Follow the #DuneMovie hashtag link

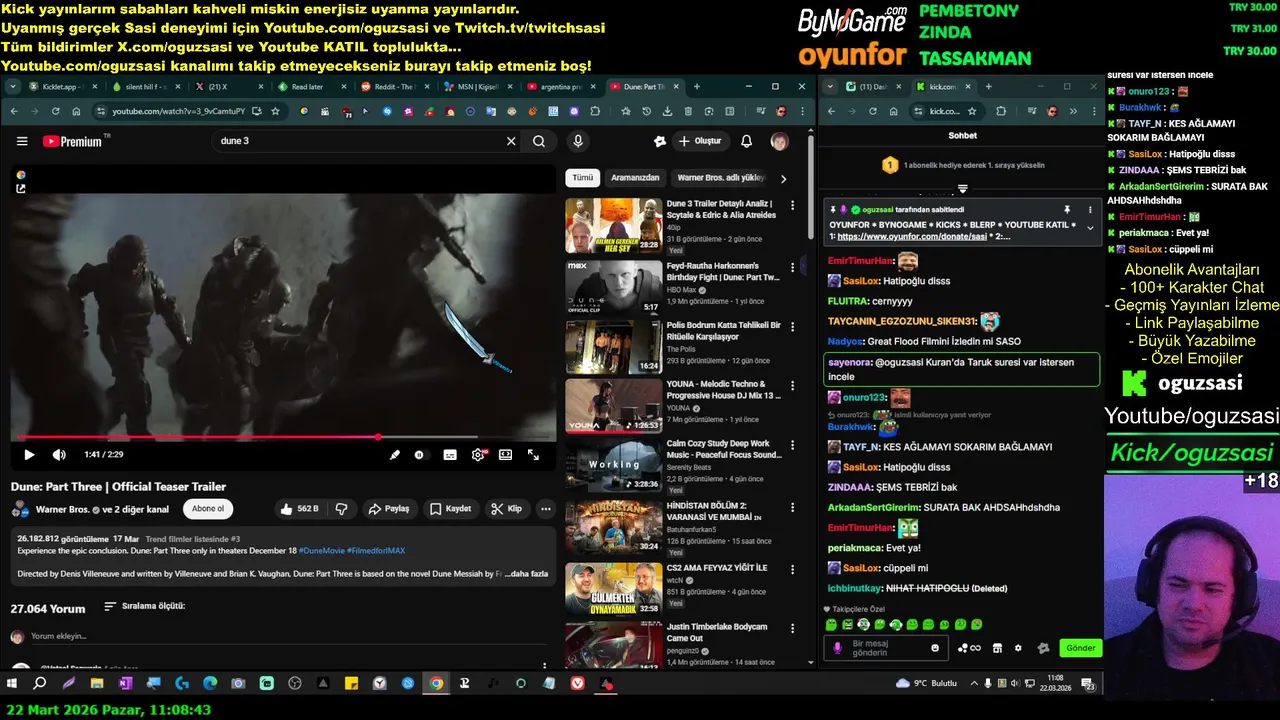click(x=322, y=551)
